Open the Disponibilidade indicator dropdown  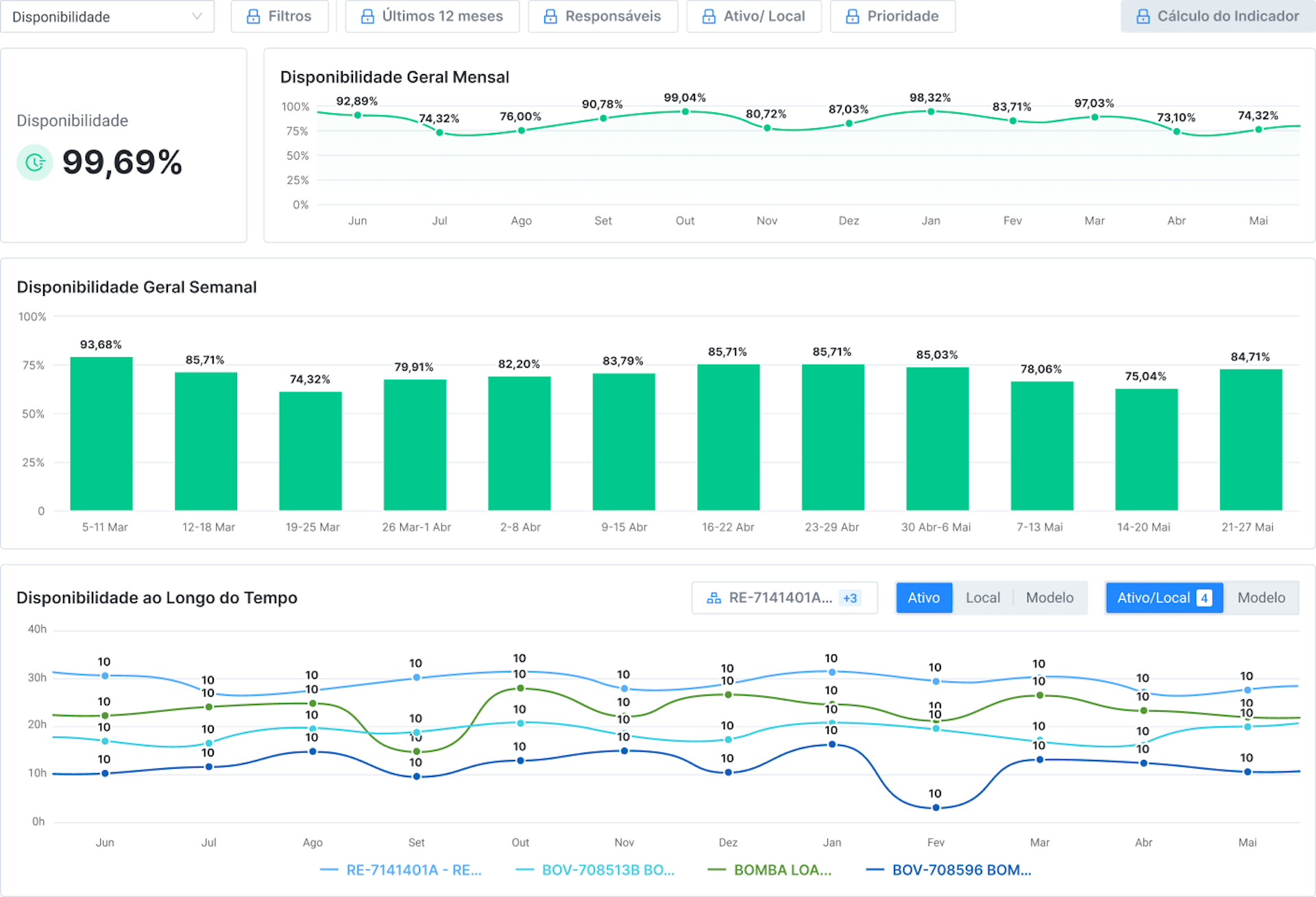(107, 16)
